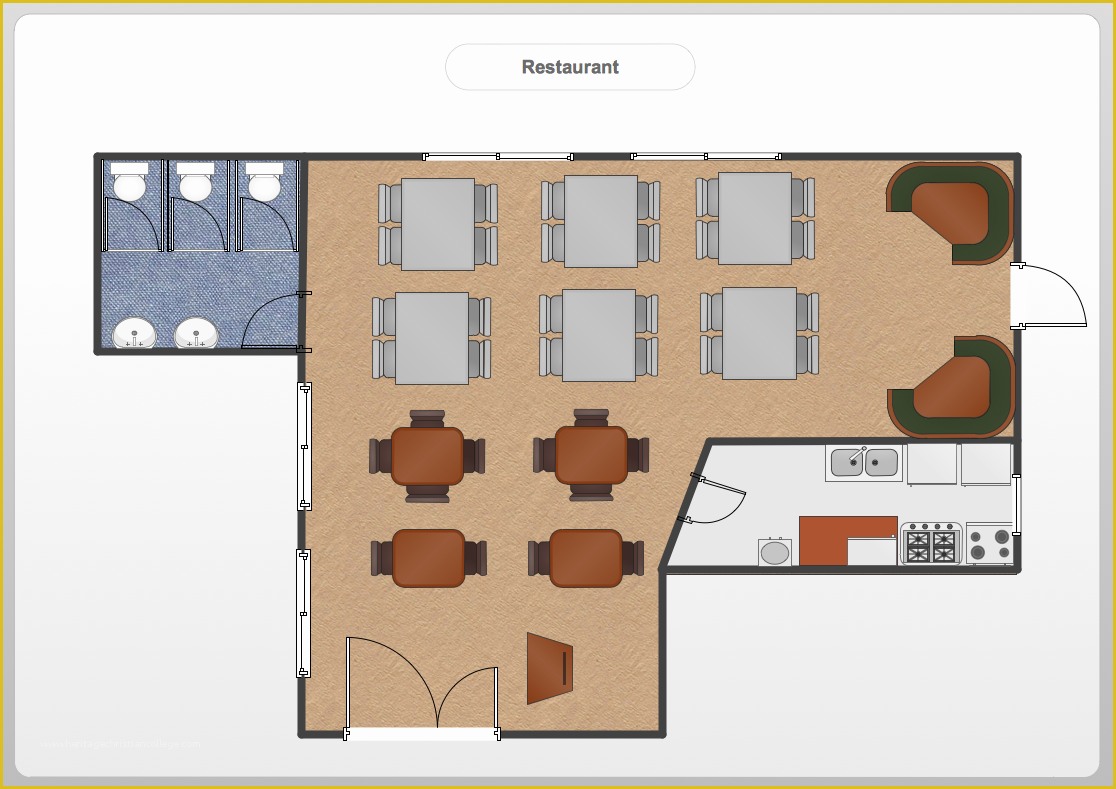Select the white cabinet next to the kitchen sink
The width and height of the screenshot is (1116, 789).
932,465
